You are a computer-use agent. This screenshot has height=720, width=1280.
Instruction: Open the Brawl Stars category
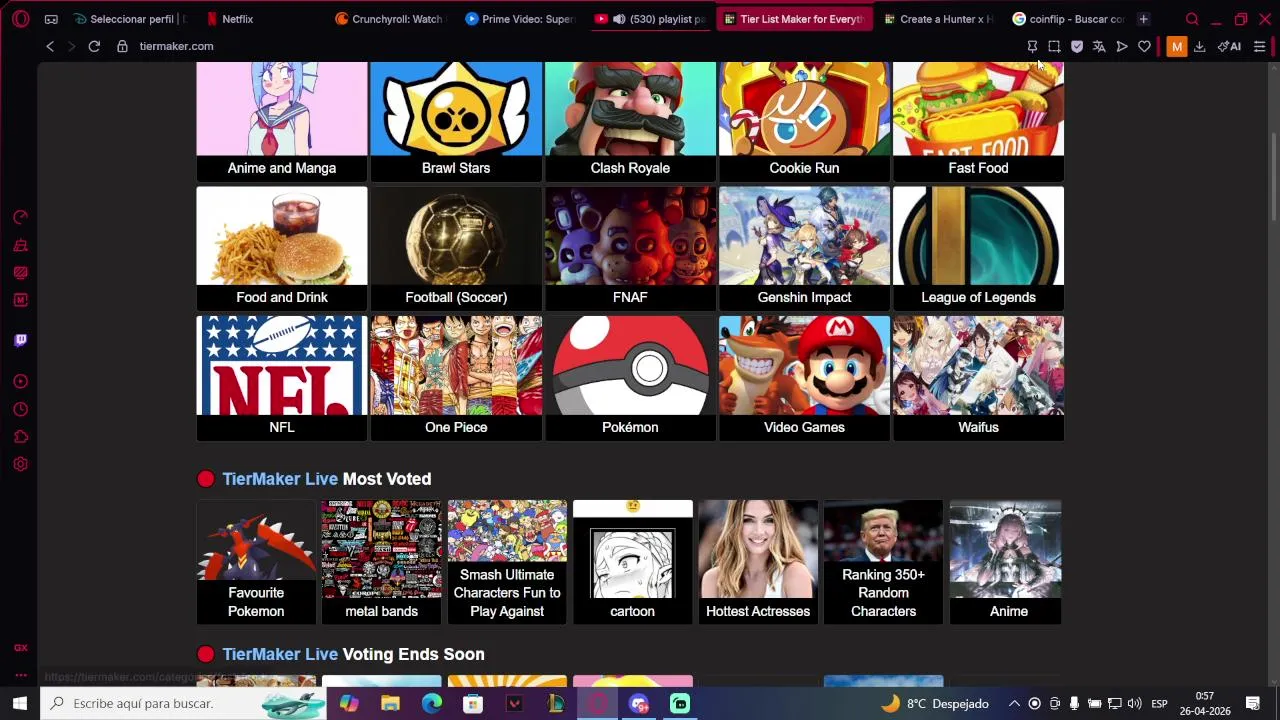click(x=456, y=122)
